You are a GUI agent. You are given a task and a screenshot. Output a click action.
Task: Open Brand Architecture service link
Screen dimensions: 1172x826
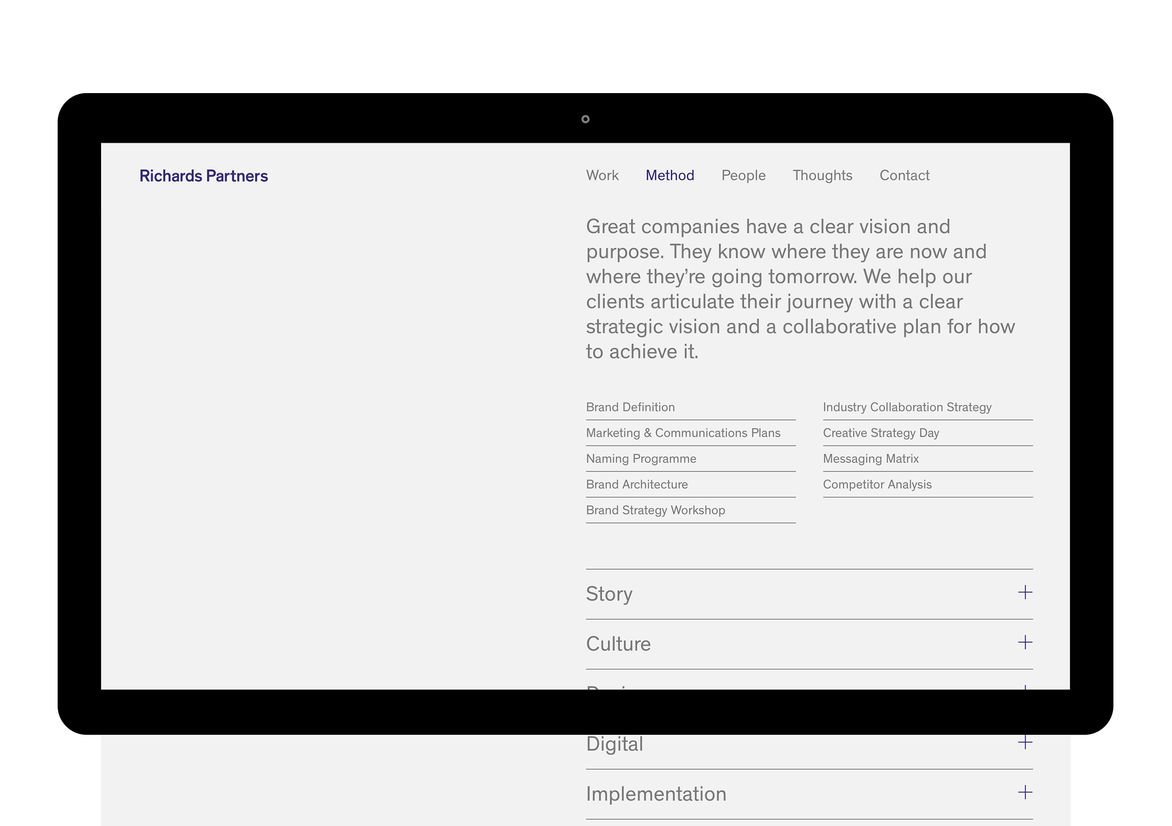[637, 485]
